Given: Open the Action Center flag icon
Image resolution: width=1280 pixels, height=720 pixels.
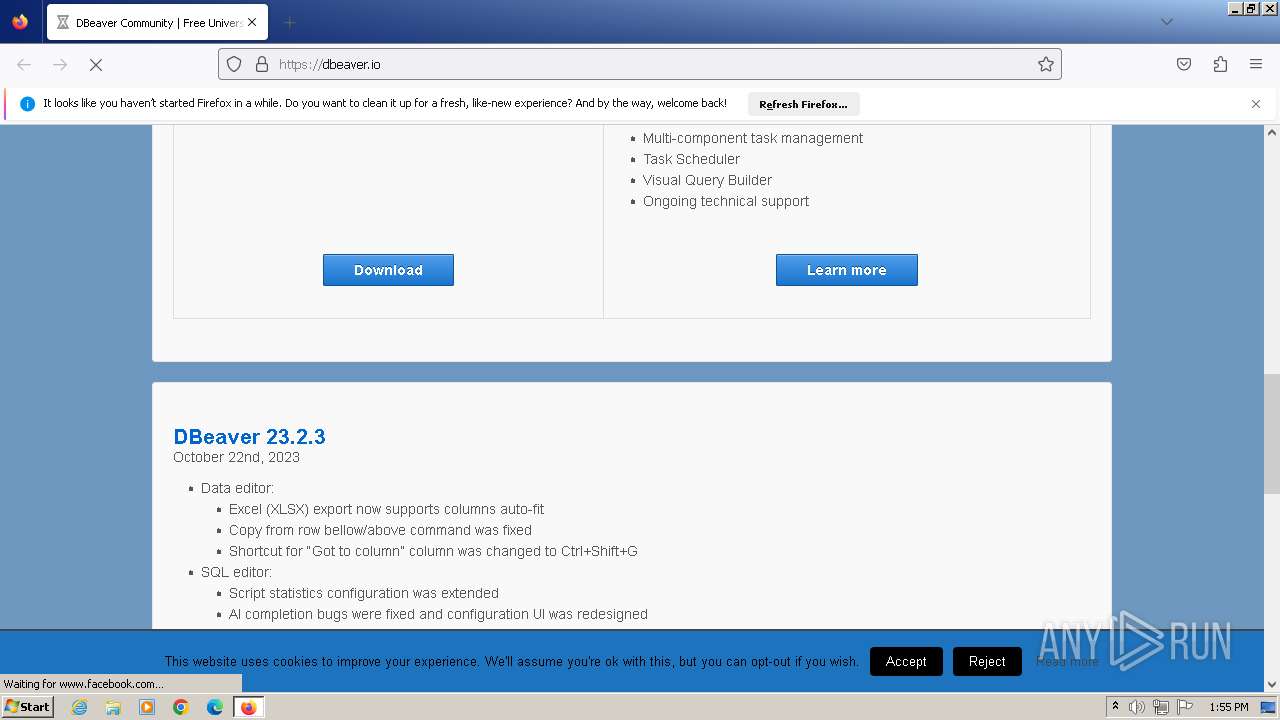Looking at the screenshot, I should pos(1185,707).
